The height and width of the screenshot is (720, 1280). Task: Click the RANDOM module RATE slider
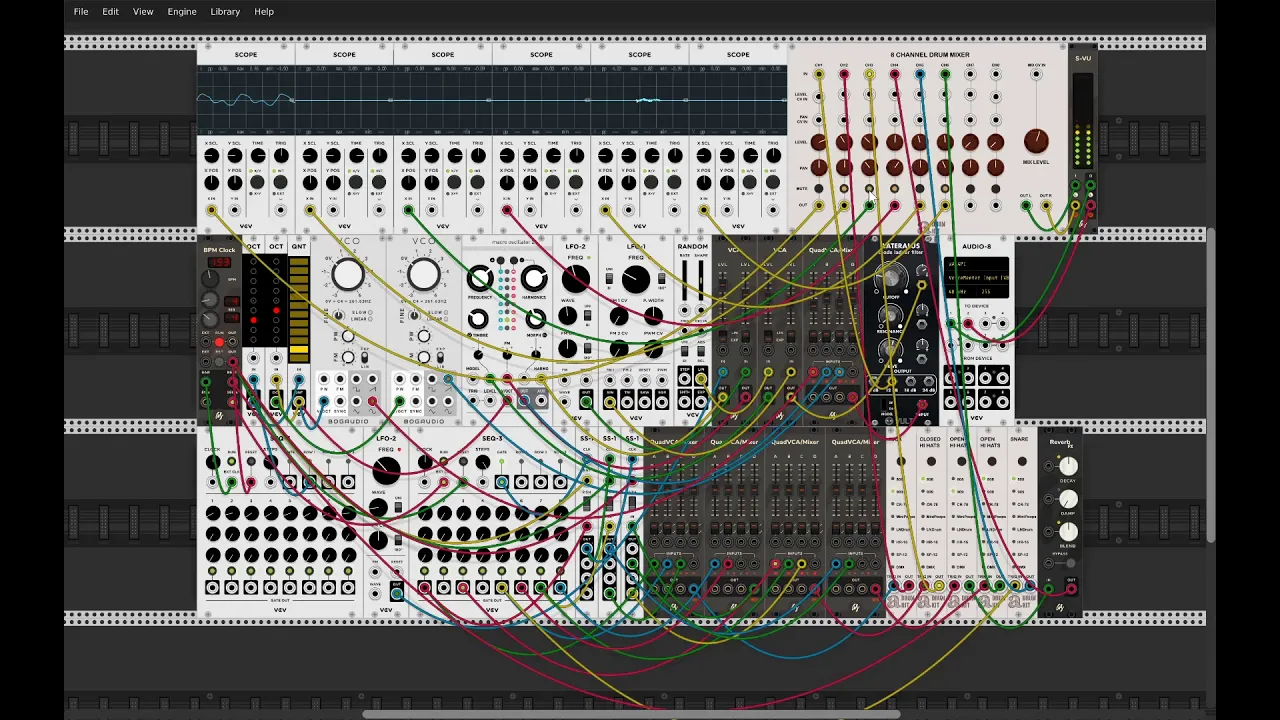coord(684,280)
